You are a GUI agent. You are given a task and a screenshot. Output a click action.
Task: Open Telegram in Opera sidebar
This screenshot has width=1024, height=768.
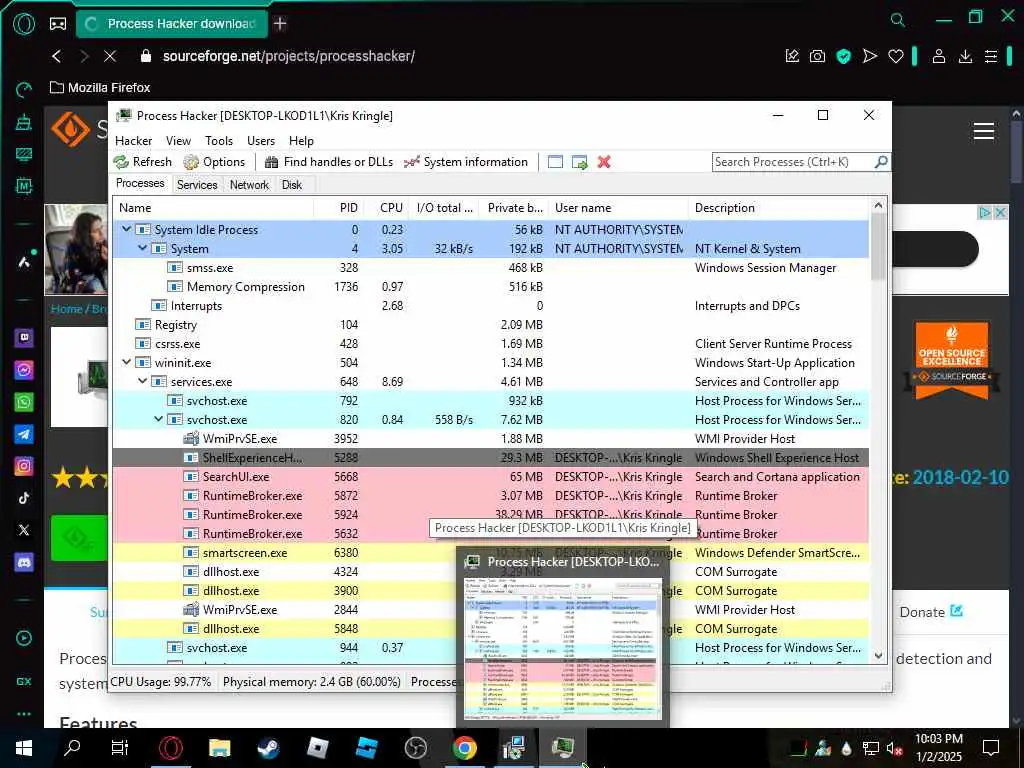[x=24, y=434]
